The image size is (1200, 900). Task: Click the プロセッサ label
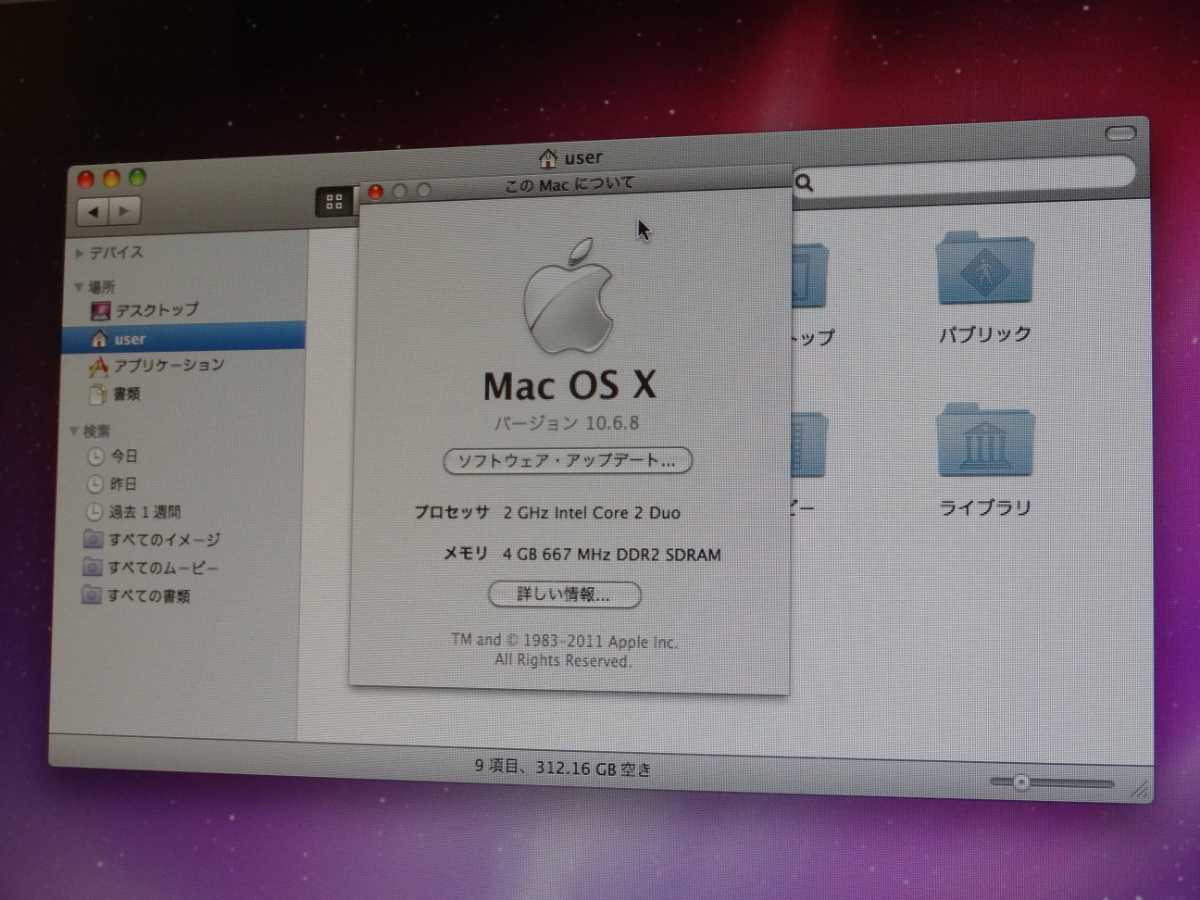point(452,513)
